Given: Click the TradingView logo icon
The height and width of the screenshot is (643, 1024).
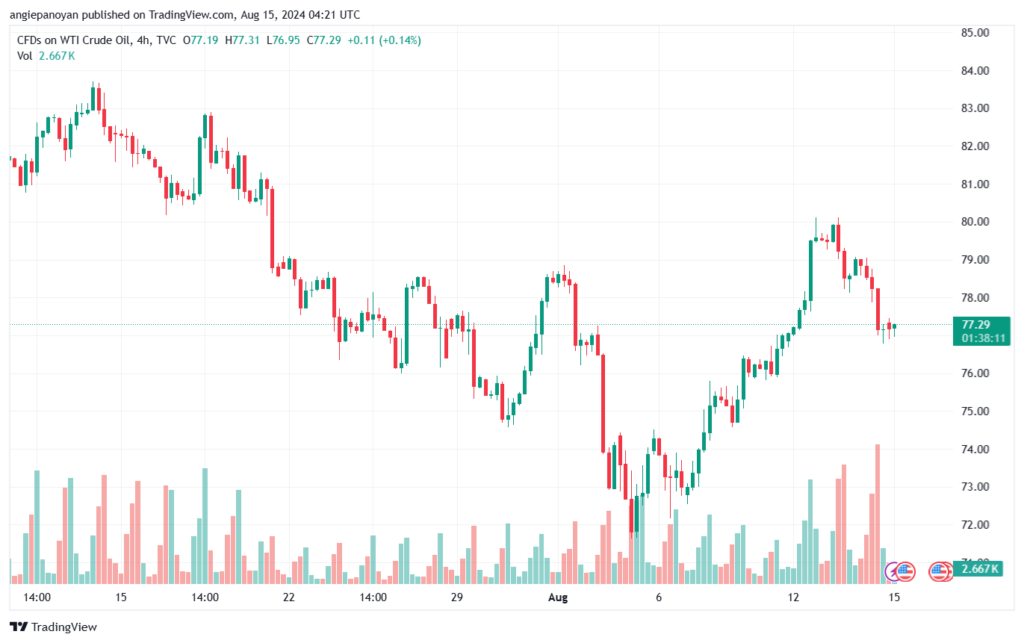Looking at the screenshot, I should 19,627.
